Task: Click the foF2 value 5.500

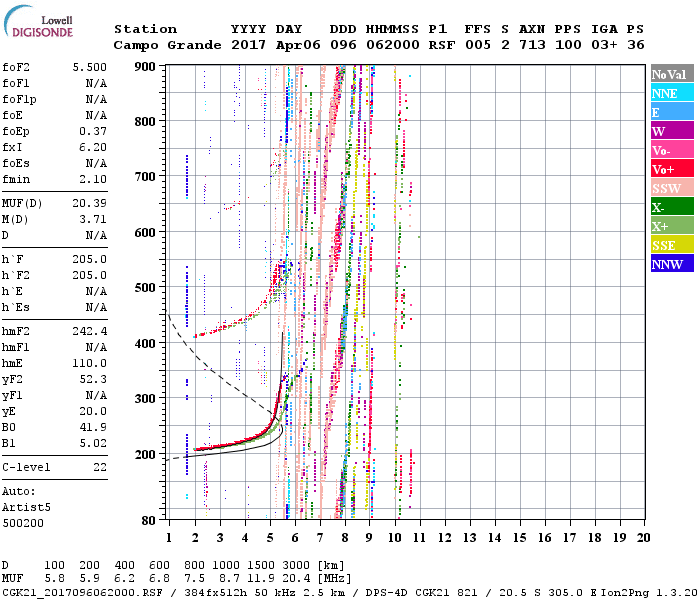Action: tap(89, 67)
